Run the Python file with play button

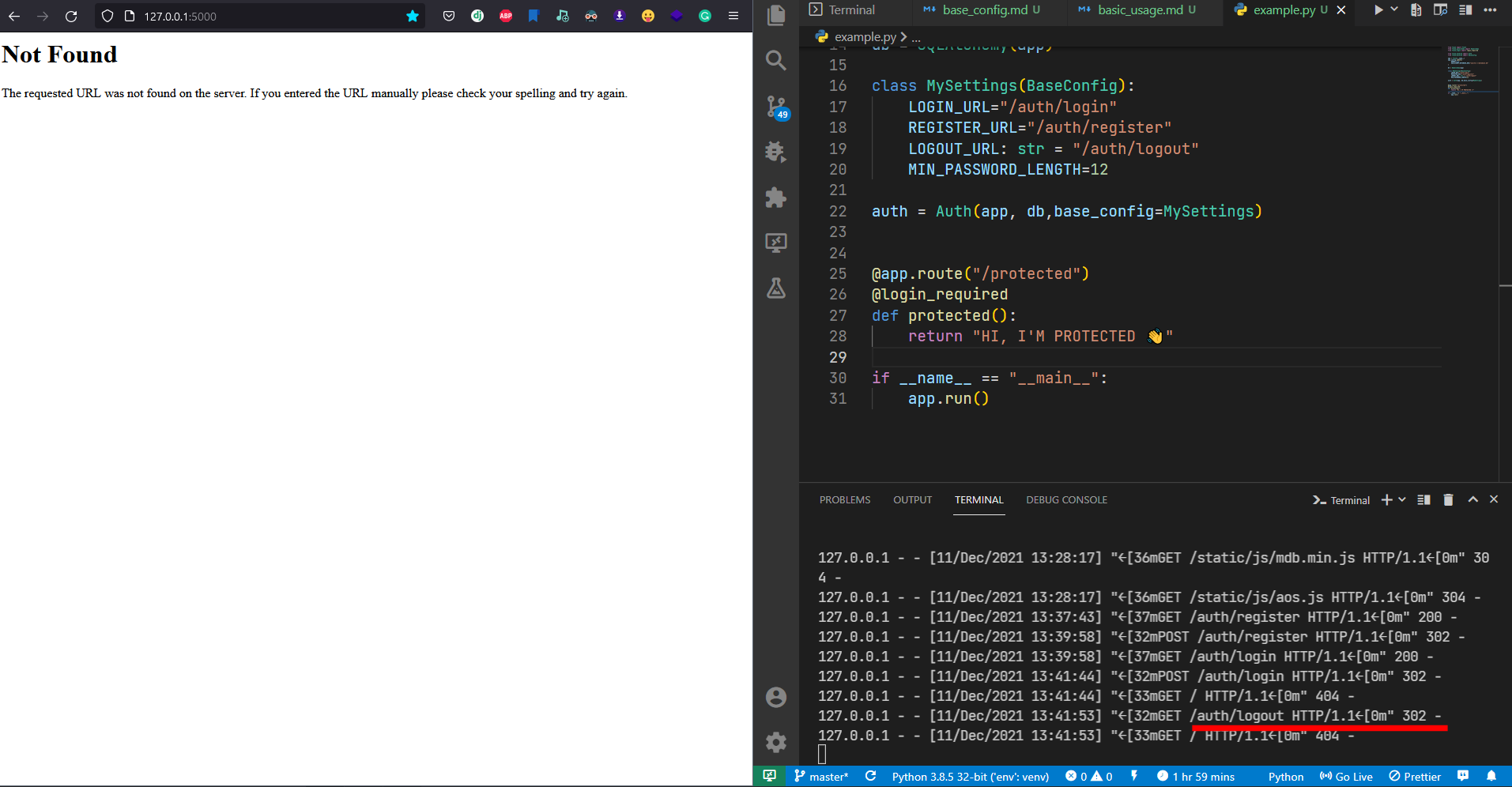[x=1378, y=10]
